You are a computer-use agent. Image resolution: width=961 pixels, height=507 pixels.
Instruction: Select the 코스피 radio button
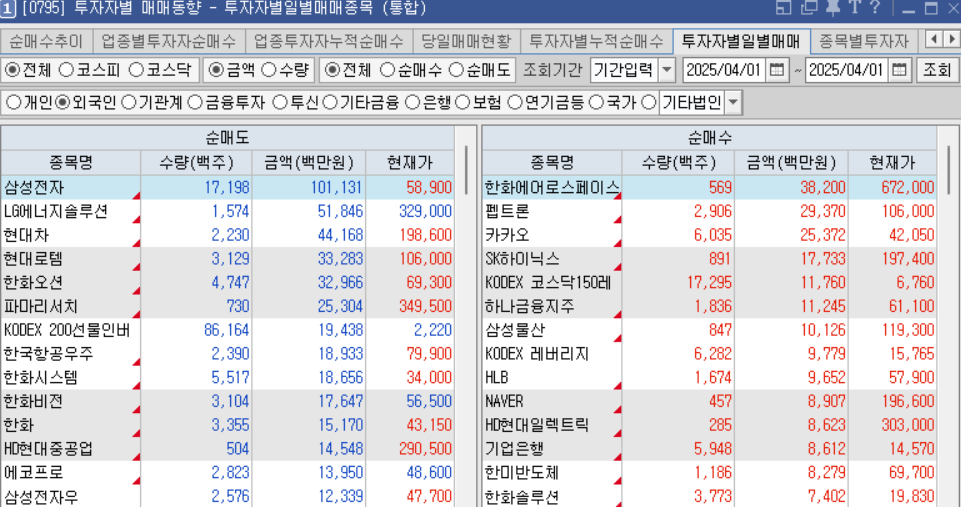tap(66, 70)
